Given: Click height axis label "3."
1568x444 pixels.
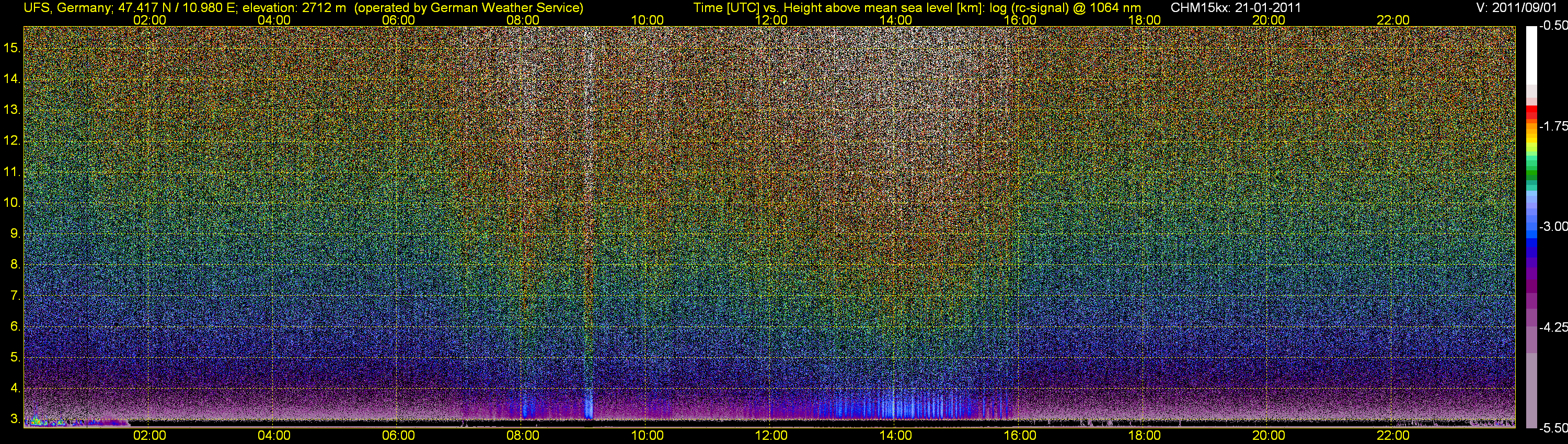Looking at the screenshot, I should point(15,419).
